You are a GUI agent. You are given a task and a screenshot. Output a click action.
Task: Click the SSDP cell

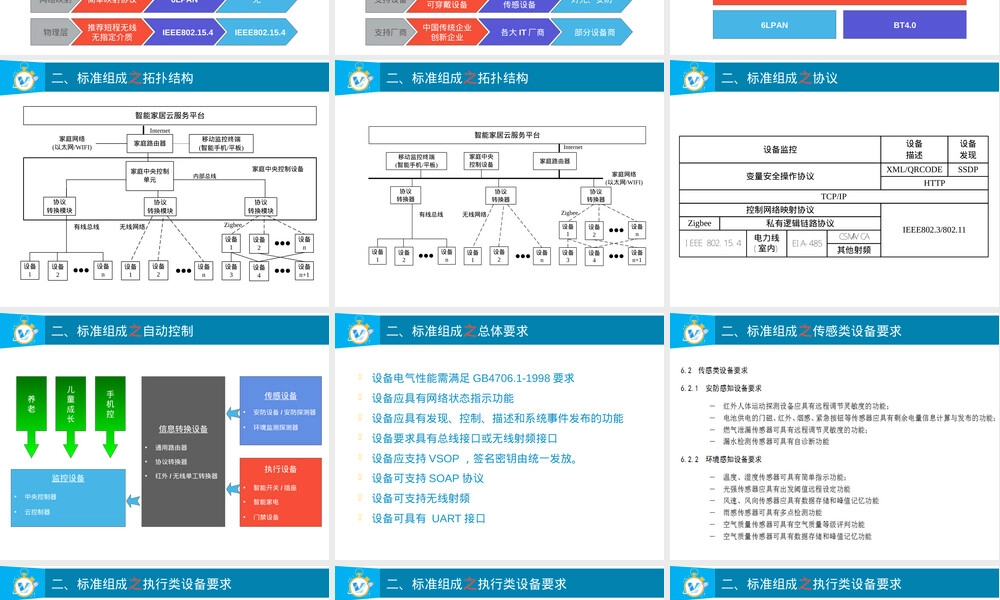pos(967,170)
